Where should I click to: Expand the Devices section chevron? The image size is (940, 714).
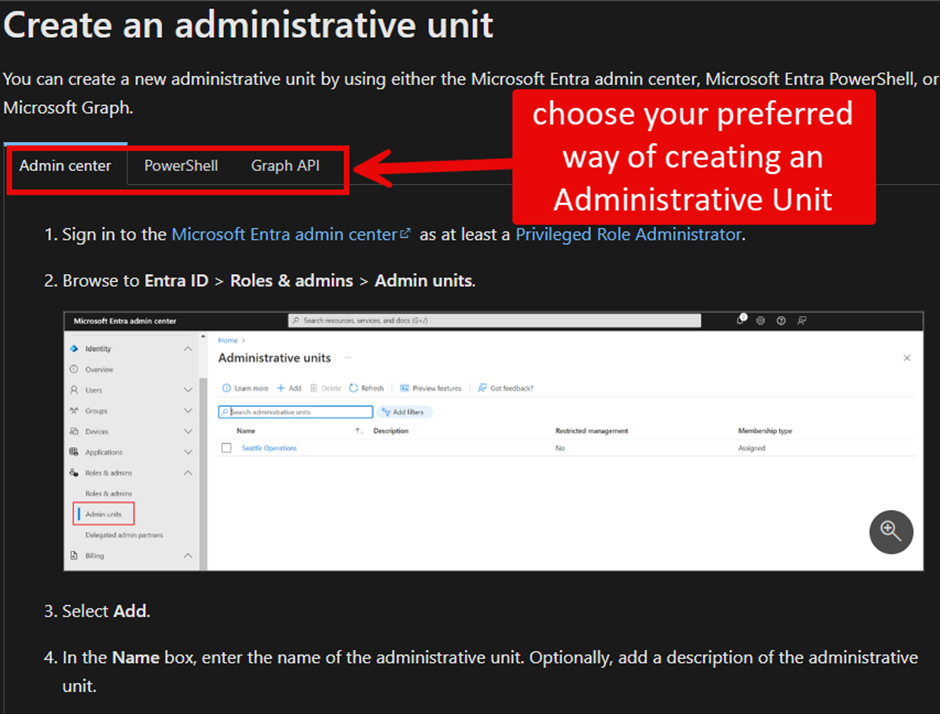pos(188,431)
